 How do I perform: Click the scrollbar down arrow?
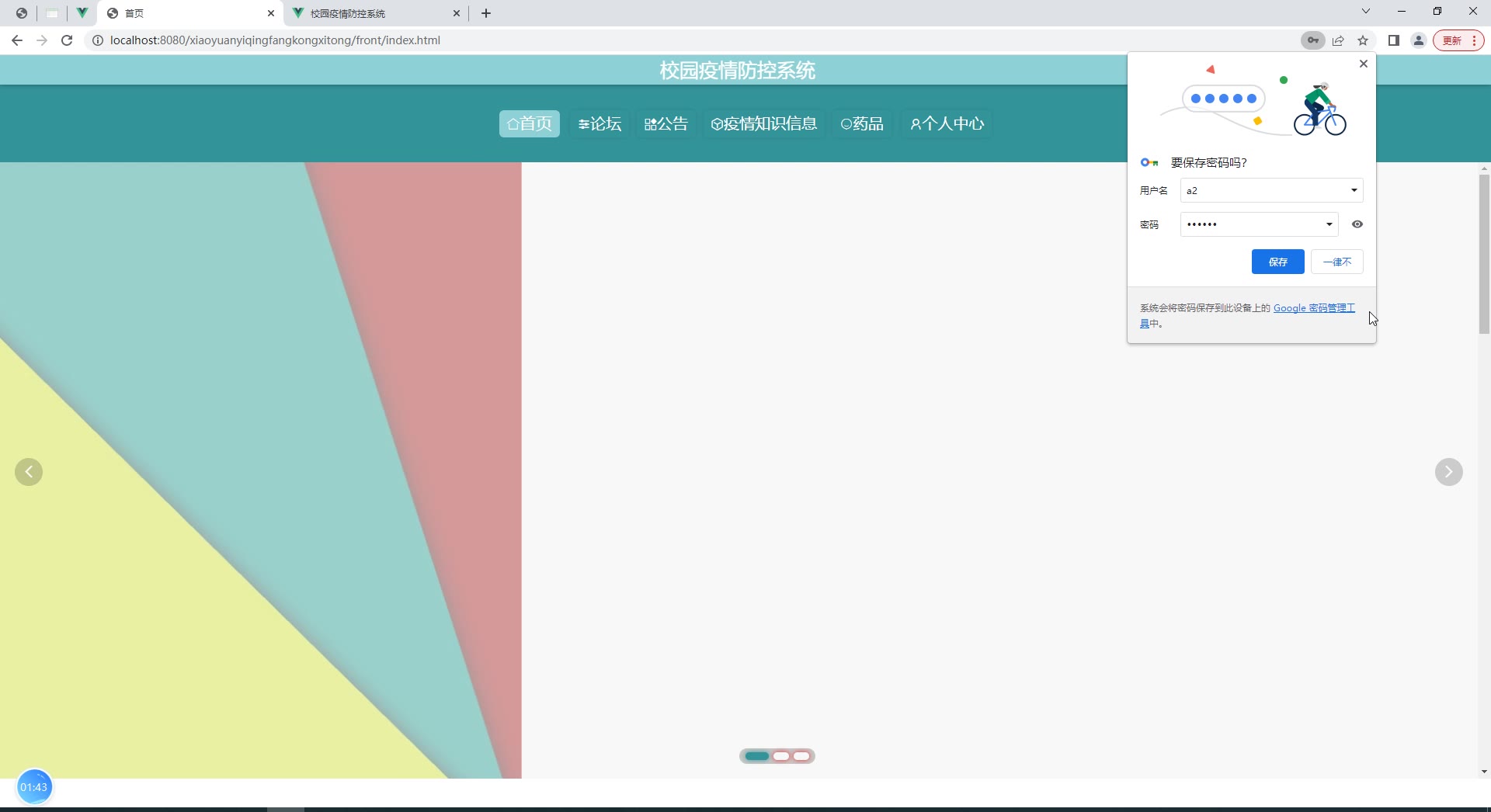[x=1484, y=772]
